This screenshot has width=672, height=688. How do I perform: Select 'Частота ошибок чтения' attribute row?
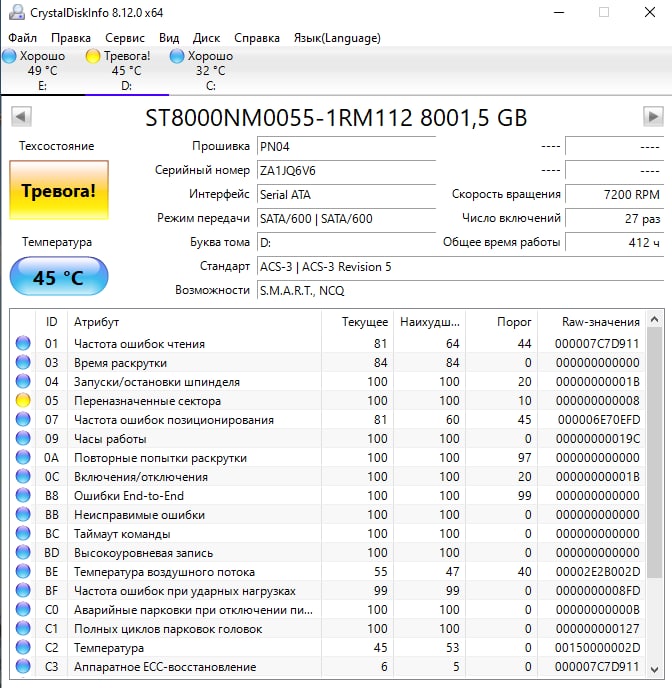coord(327,344)
